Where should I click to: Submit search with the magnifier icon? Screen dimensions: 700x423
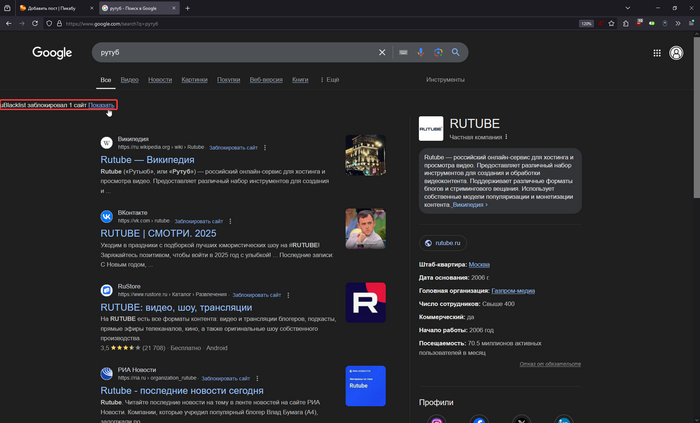pyautogui.click(x=455, y=52)
